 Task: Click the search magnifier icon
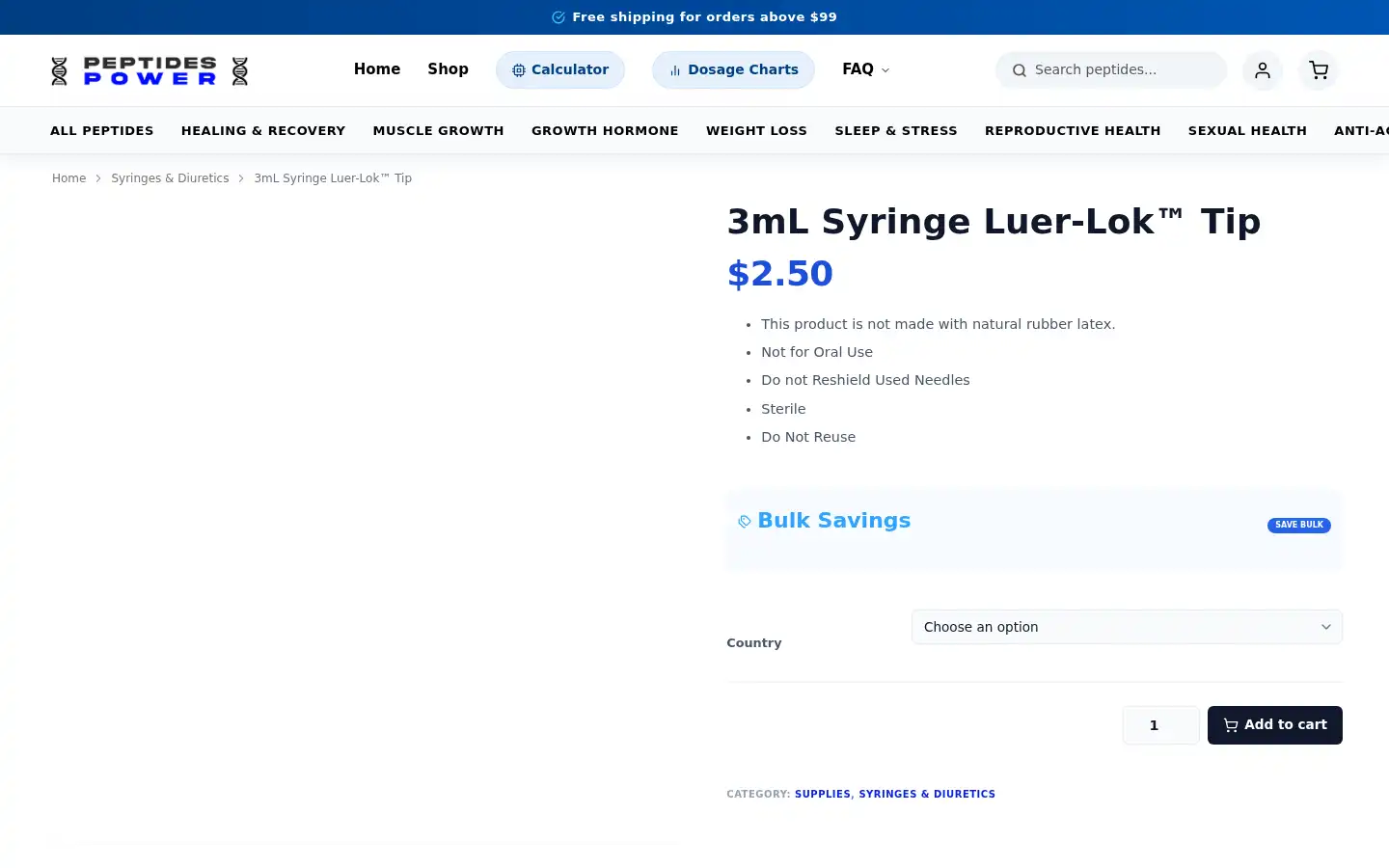click(x=1019, y=70)
